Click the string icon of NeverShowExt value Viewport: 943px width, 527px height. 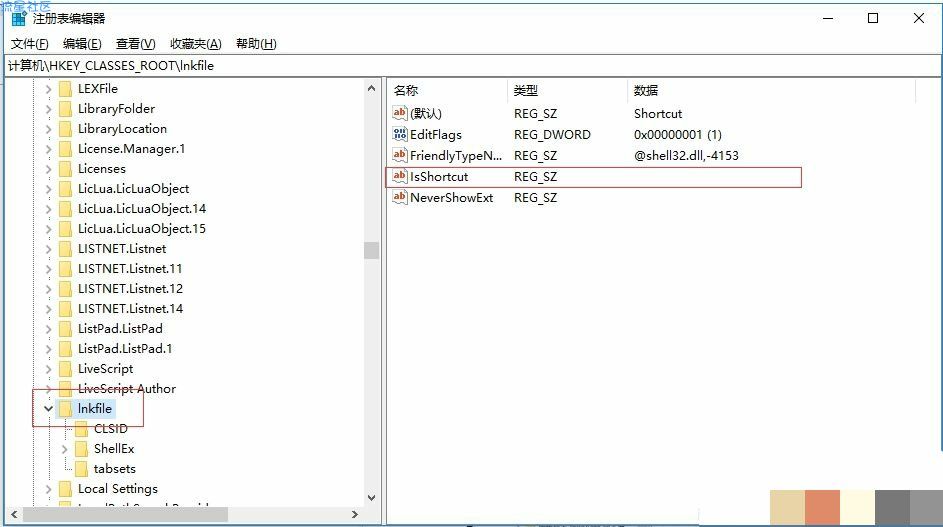click(x=400, y=197)
